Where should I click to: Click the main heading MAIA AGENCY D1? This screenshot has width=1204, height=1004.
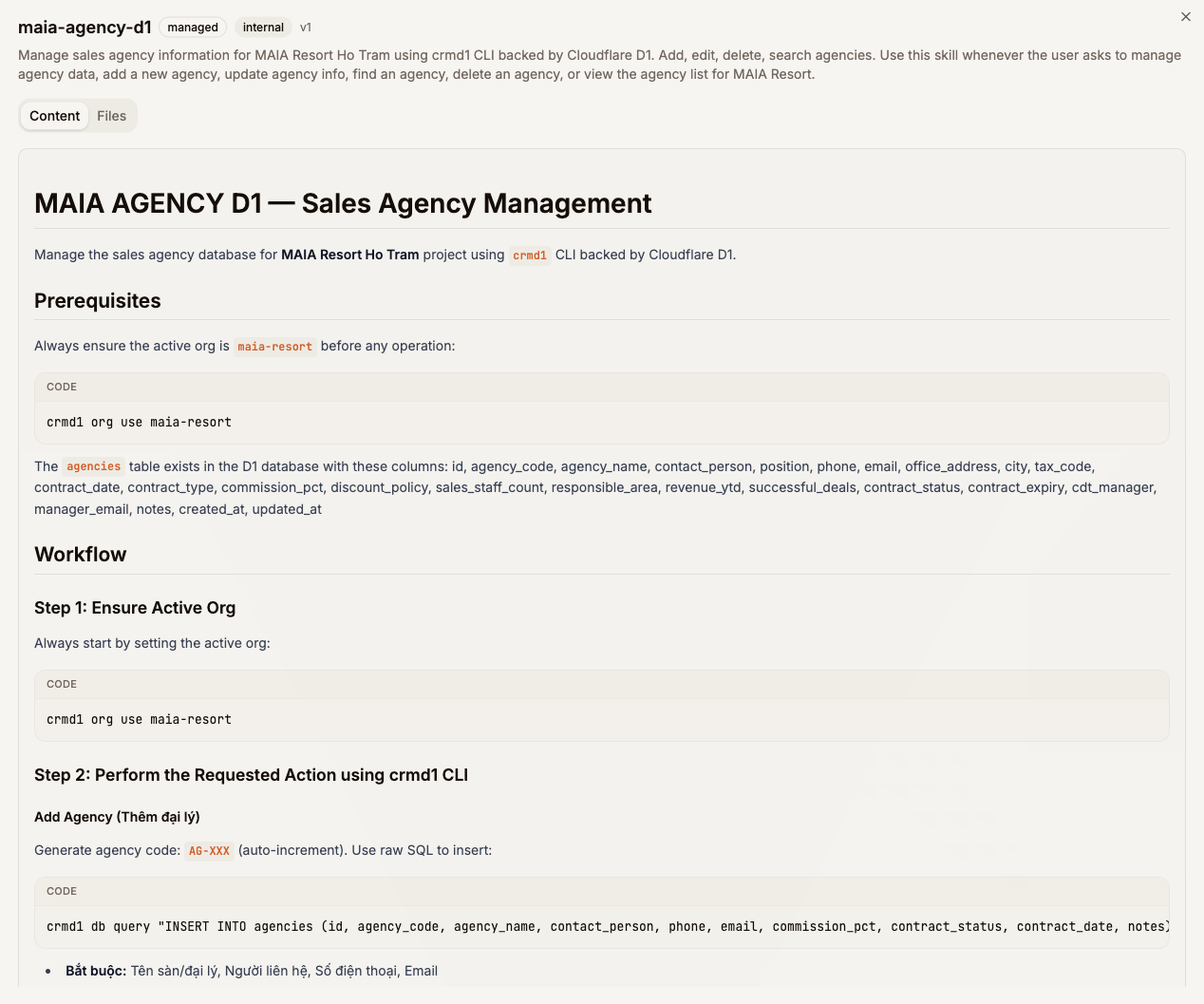(x=343, y=203)
